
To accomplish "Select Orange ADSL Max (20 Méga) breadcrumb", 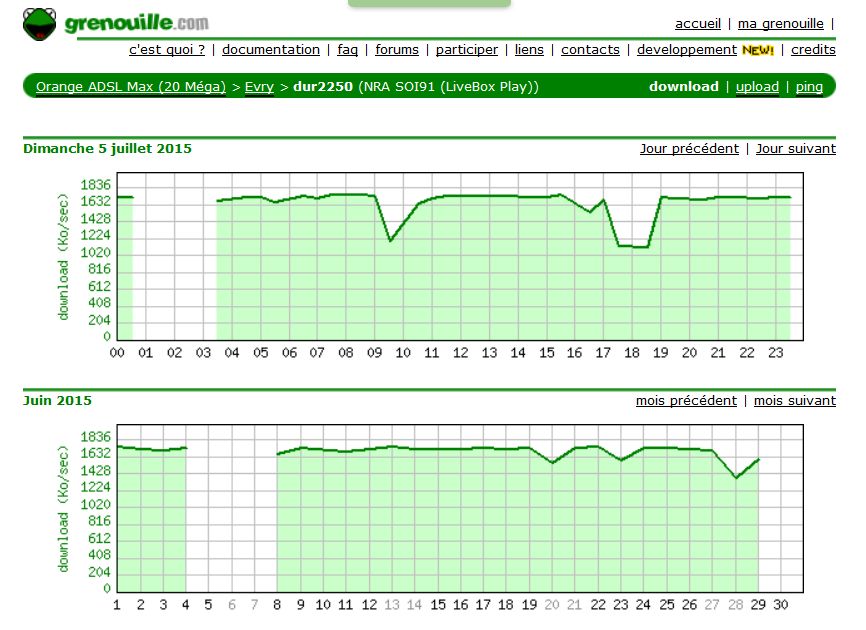I will click(131, 87).
